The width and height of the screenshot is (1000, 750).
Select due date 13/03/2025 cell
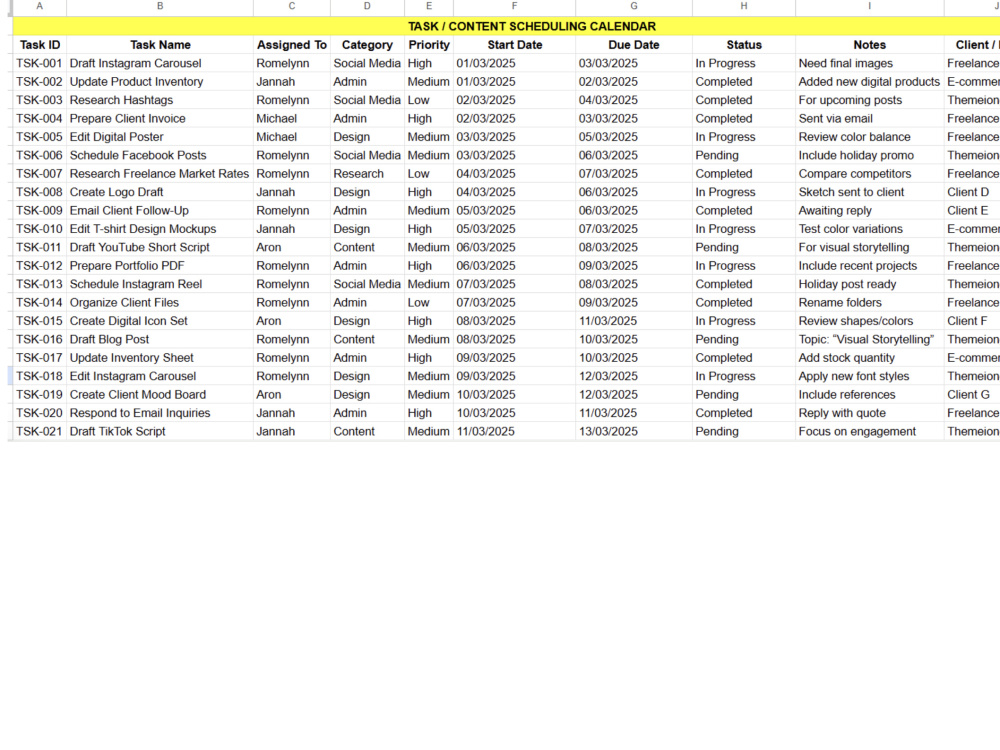click(x=633, y=431)
